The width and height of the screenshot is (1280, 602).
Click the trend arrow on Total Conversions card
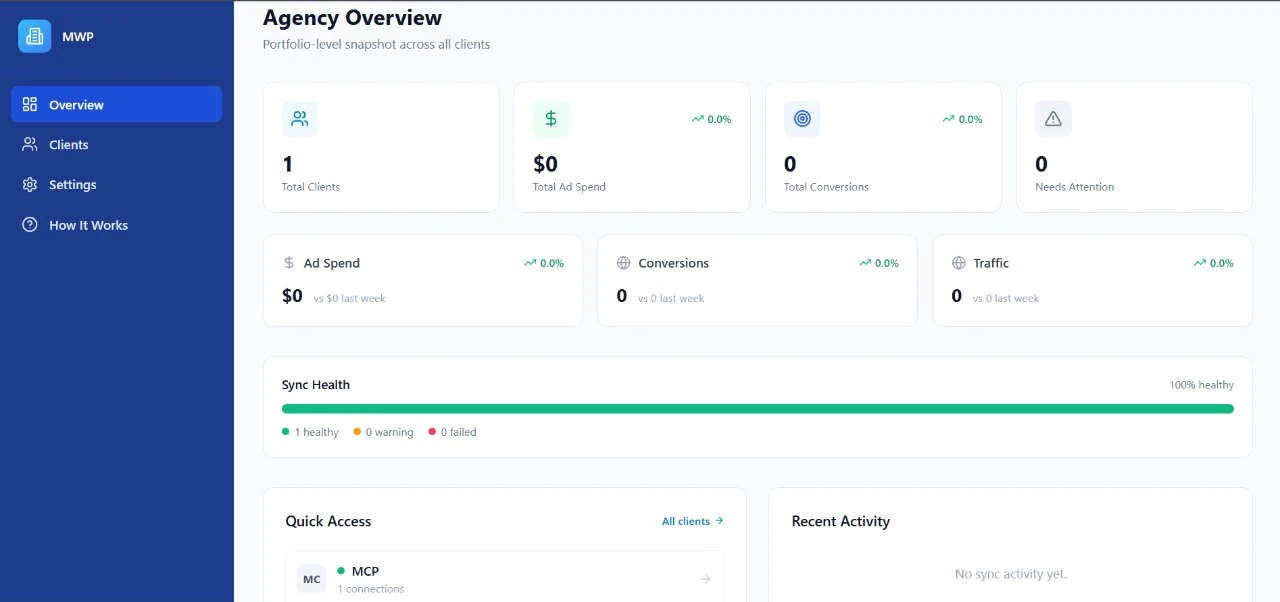948,119
